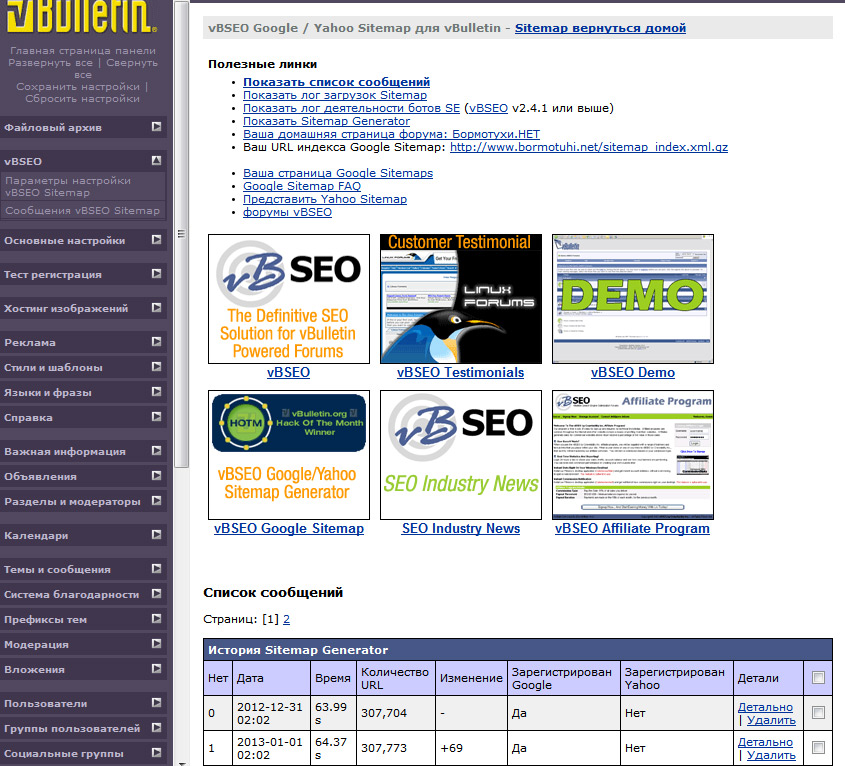The image size is (845, 766).
Task: Click the vBSEO Testimonials caption link
Action: (x=460, y=372)
